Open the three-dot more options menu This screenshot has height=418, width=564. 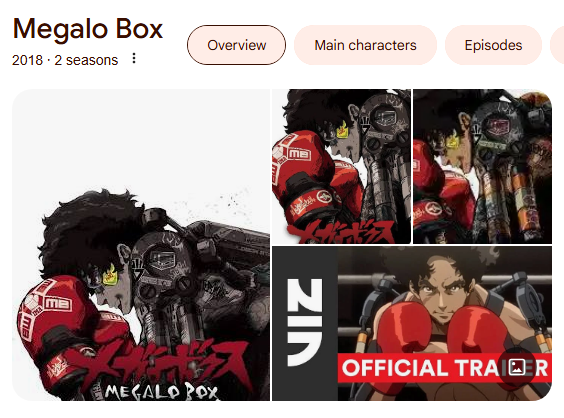click(x=134, y=58)
